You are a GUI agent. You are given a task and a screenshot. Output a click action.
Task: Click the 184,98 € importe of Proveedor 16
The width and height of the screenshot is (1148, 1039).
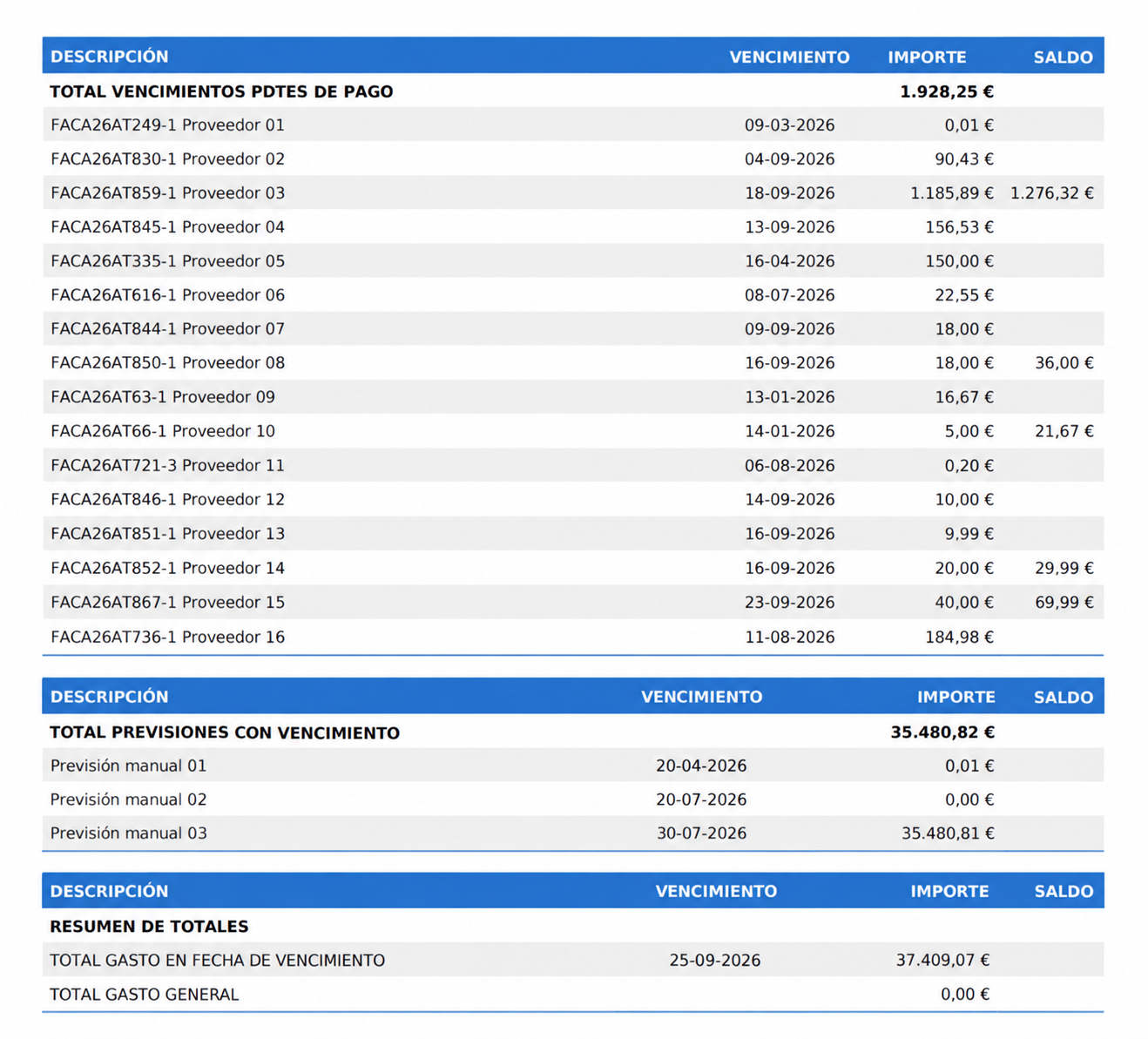click(x=959, y=638)
